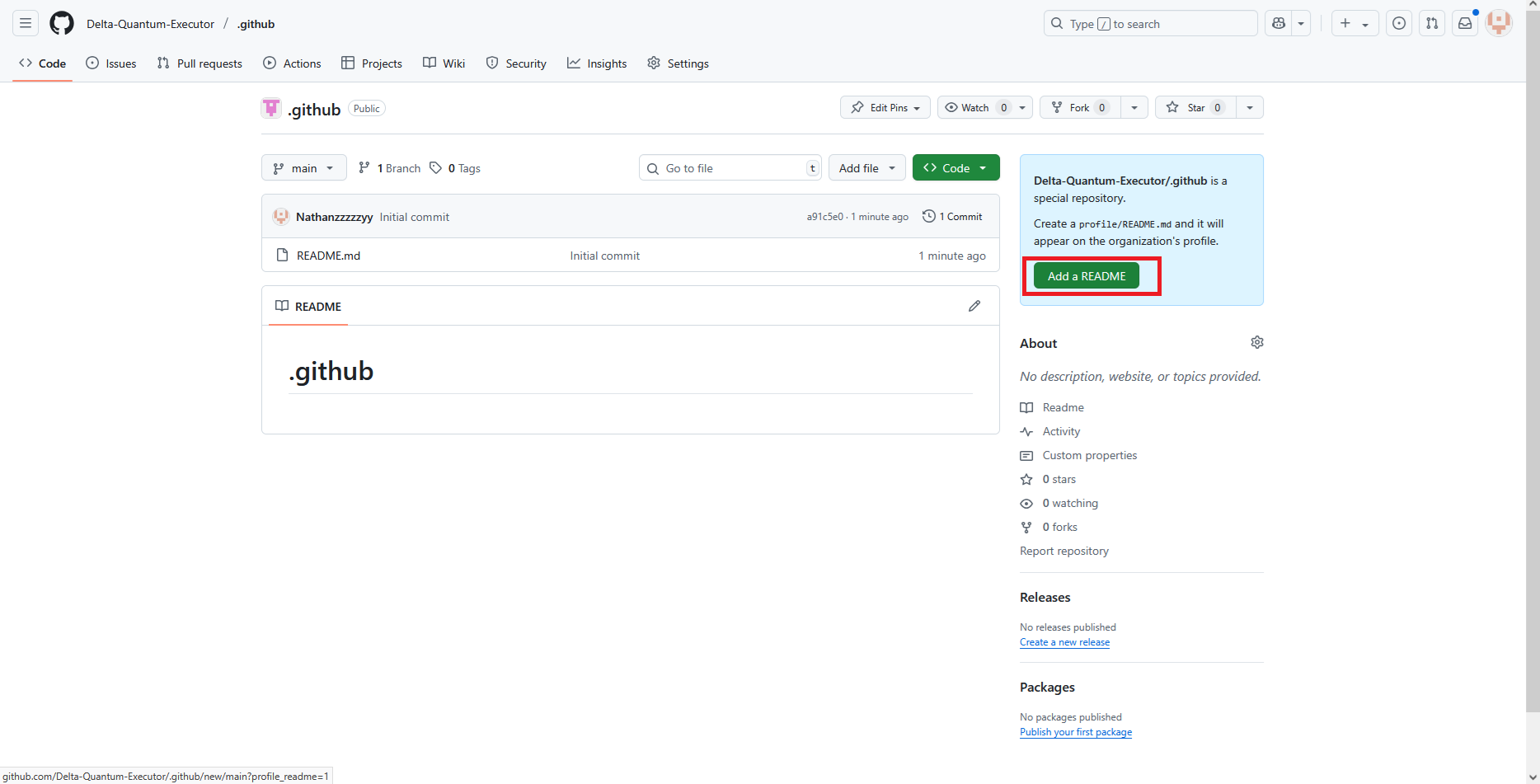
Task: Go to the Insights tab
Action: coord(597,63)
